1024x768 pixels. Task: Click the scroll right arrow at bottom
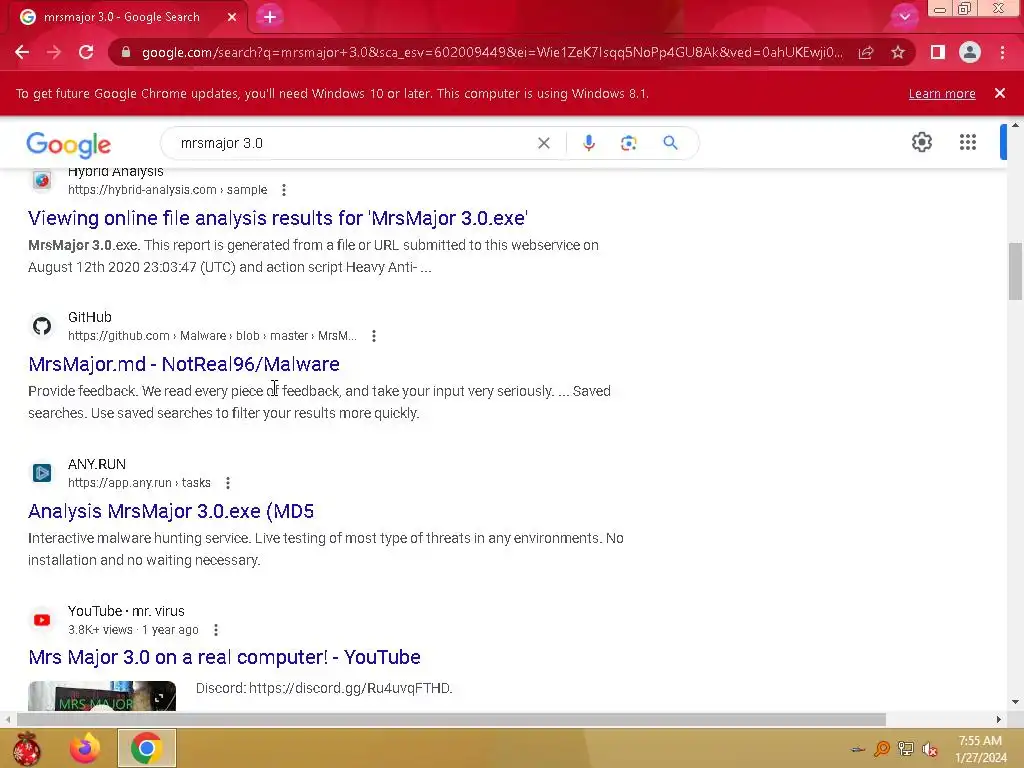[x=999, y=720]
